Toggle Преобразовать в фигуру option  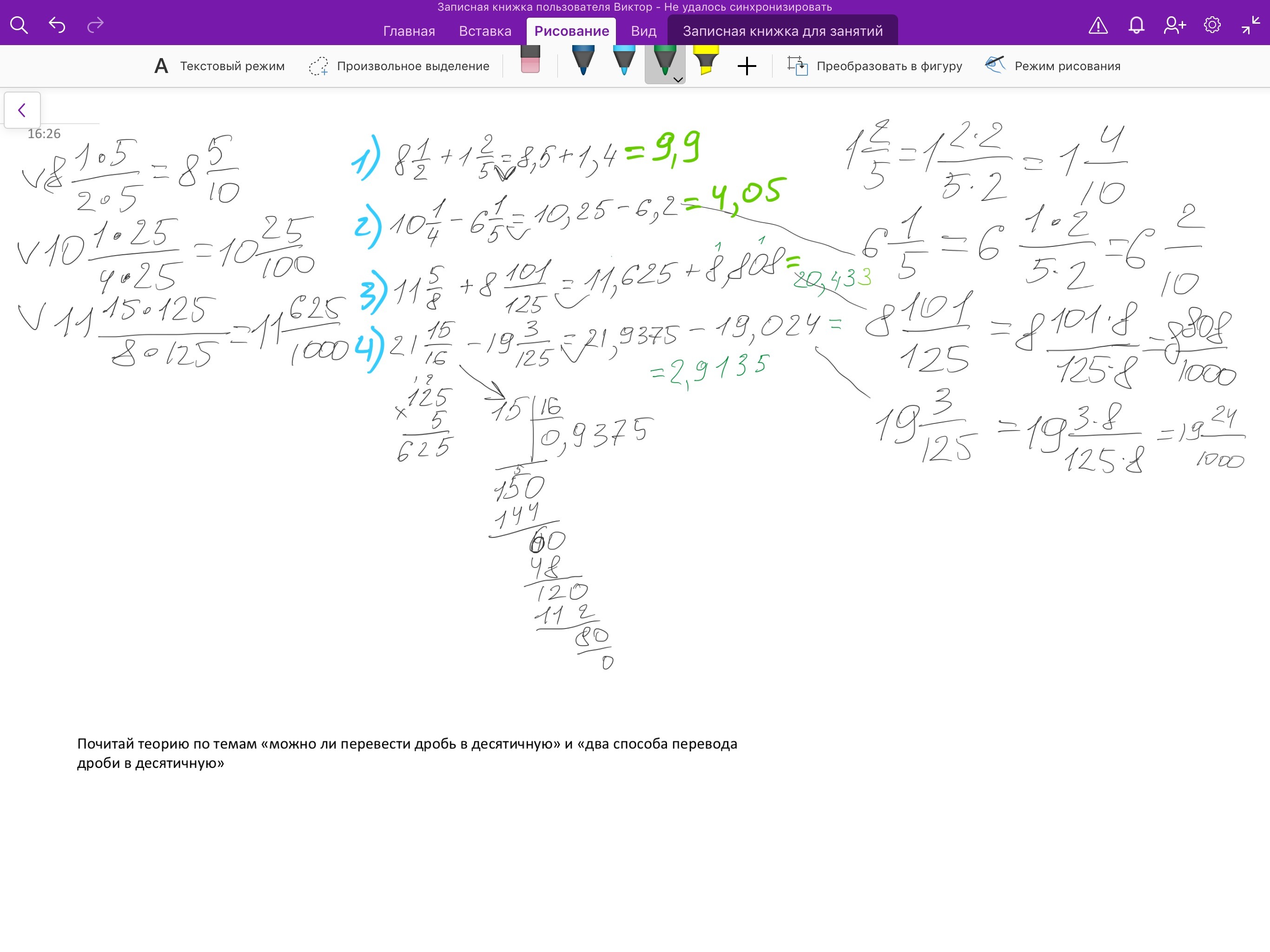click(874, 66)
